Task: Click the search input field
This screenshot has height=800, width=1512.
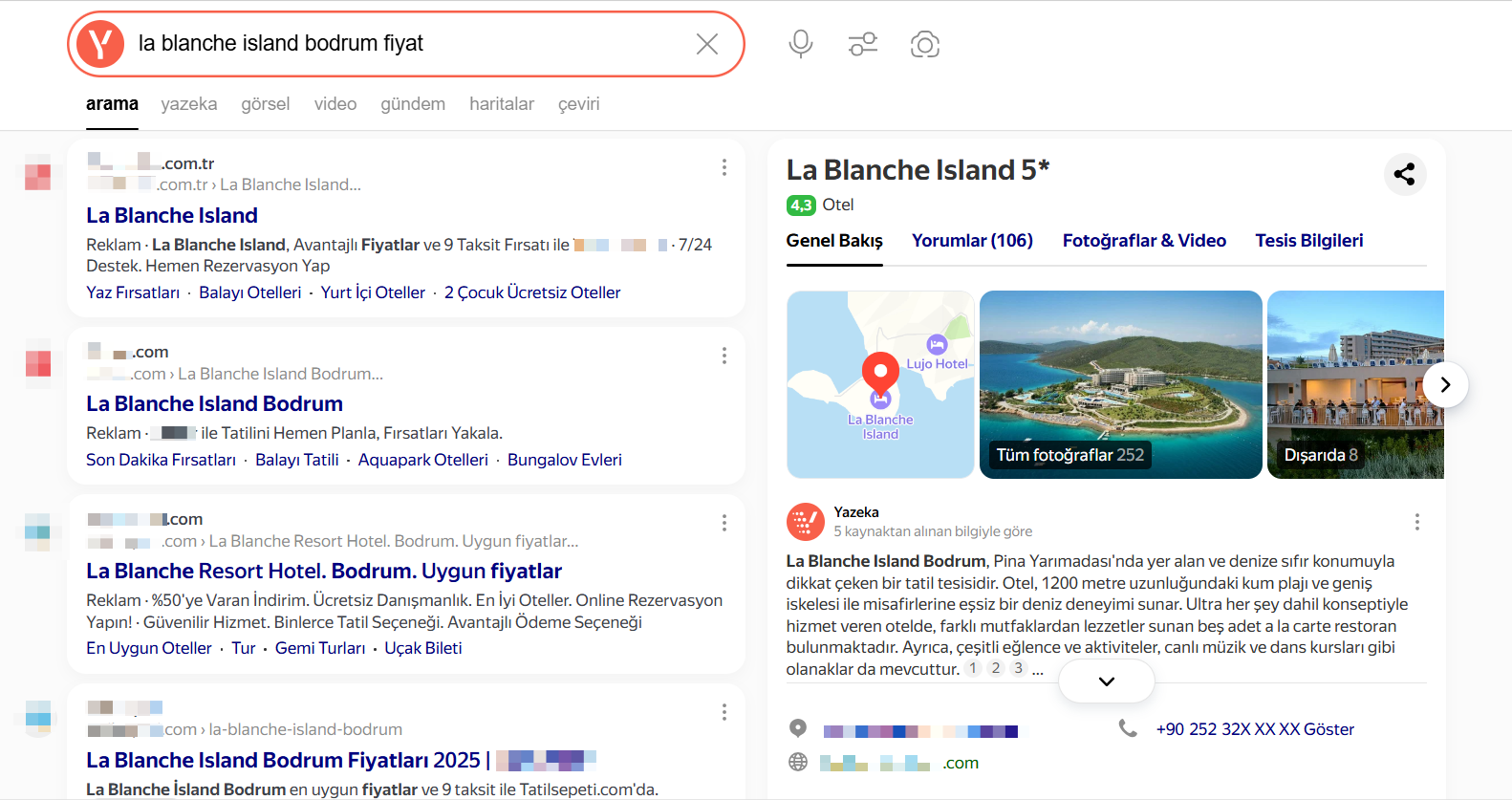Action: click(401, 44)
